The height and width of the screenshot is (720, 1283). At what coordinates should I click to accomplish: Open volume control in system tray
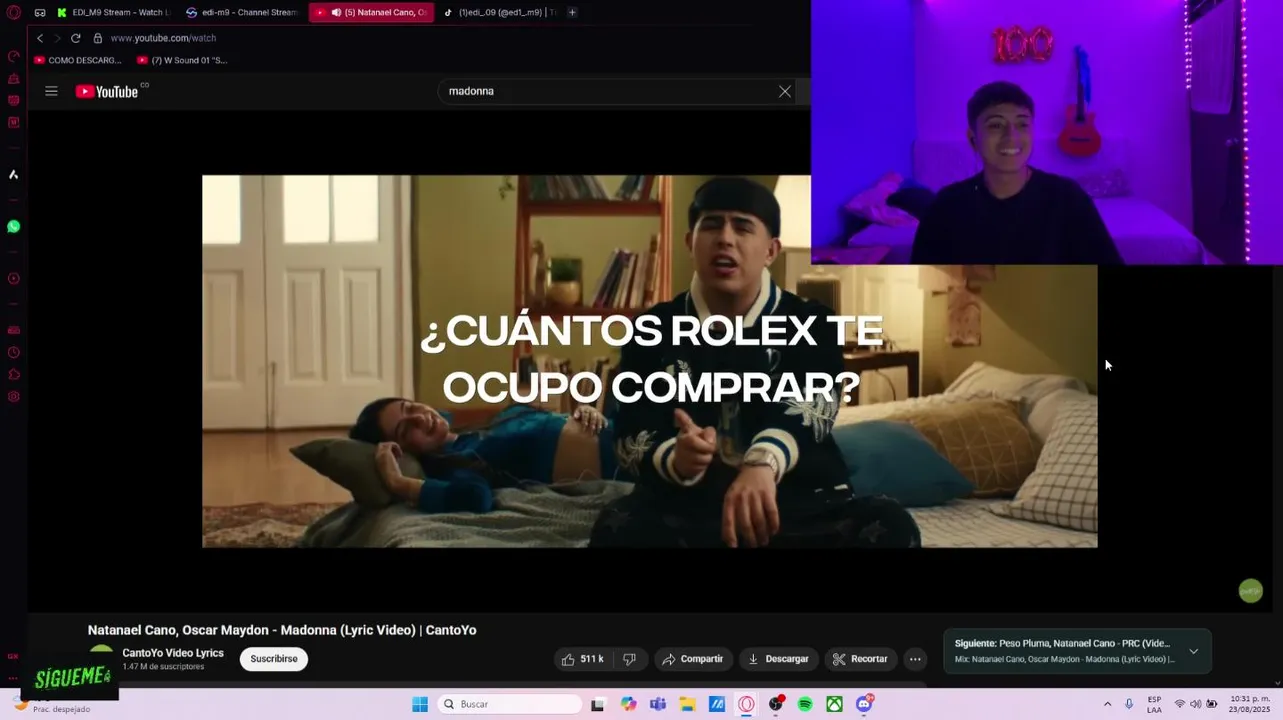point(1195,704)
